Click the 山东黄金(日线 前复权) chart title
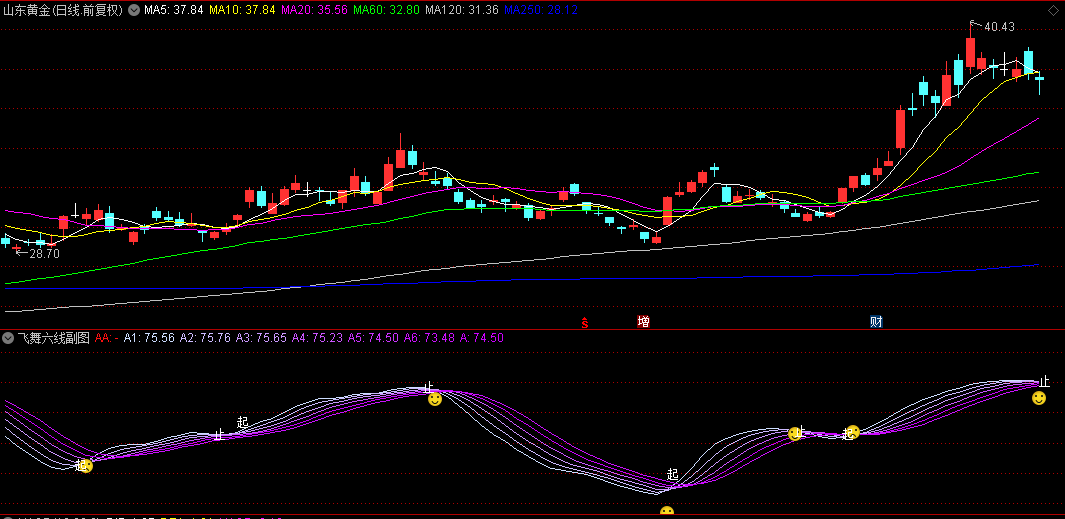 [62, 10]
